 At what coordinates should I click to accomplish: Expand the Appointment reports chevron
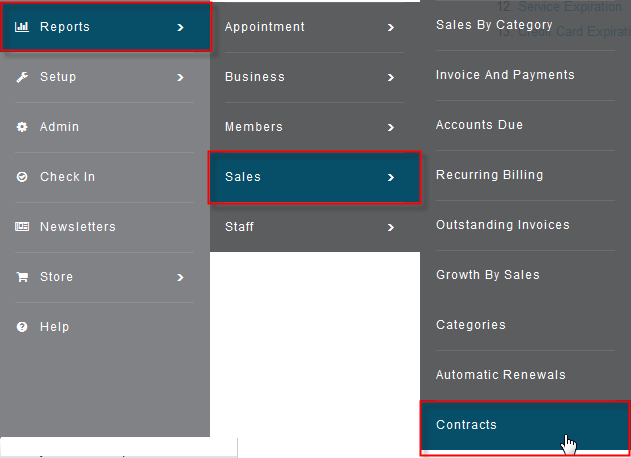[390, 27]
